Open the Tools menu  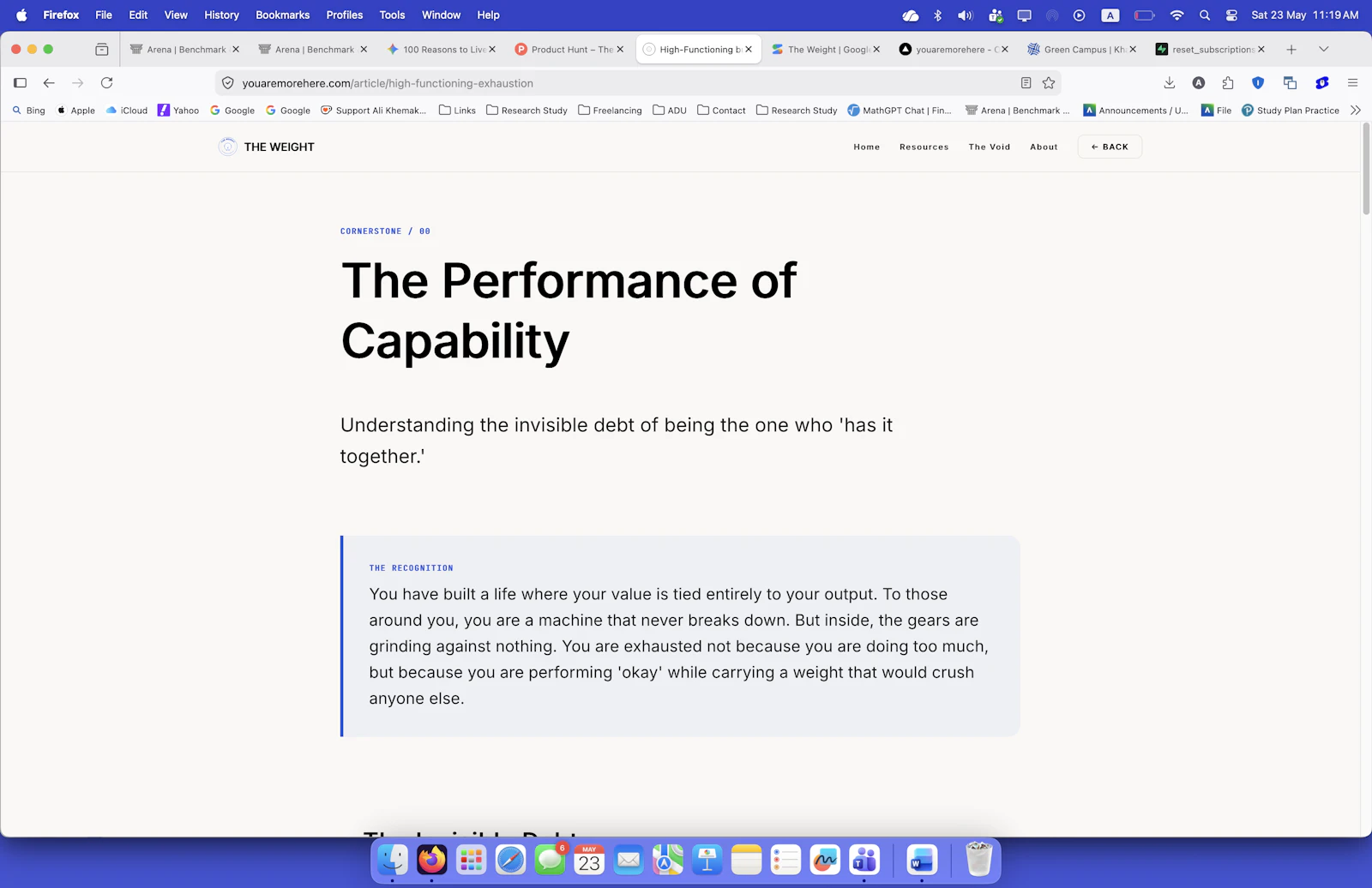(392, 15)
